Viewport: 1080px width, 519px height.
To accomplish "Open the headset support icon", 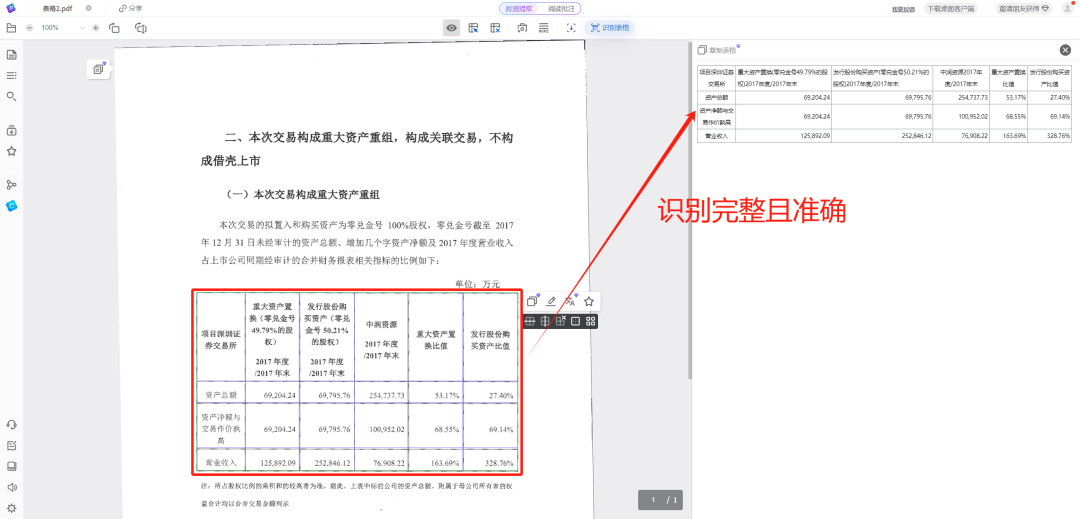I will tap(11, 425).
